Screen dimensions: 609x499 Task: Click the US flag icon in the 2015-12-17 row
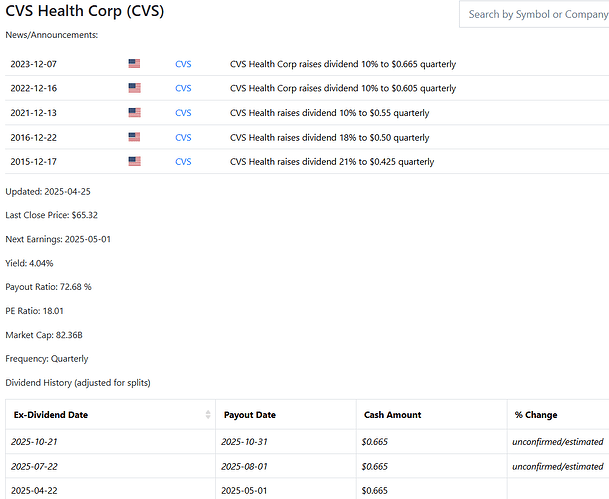134,161
